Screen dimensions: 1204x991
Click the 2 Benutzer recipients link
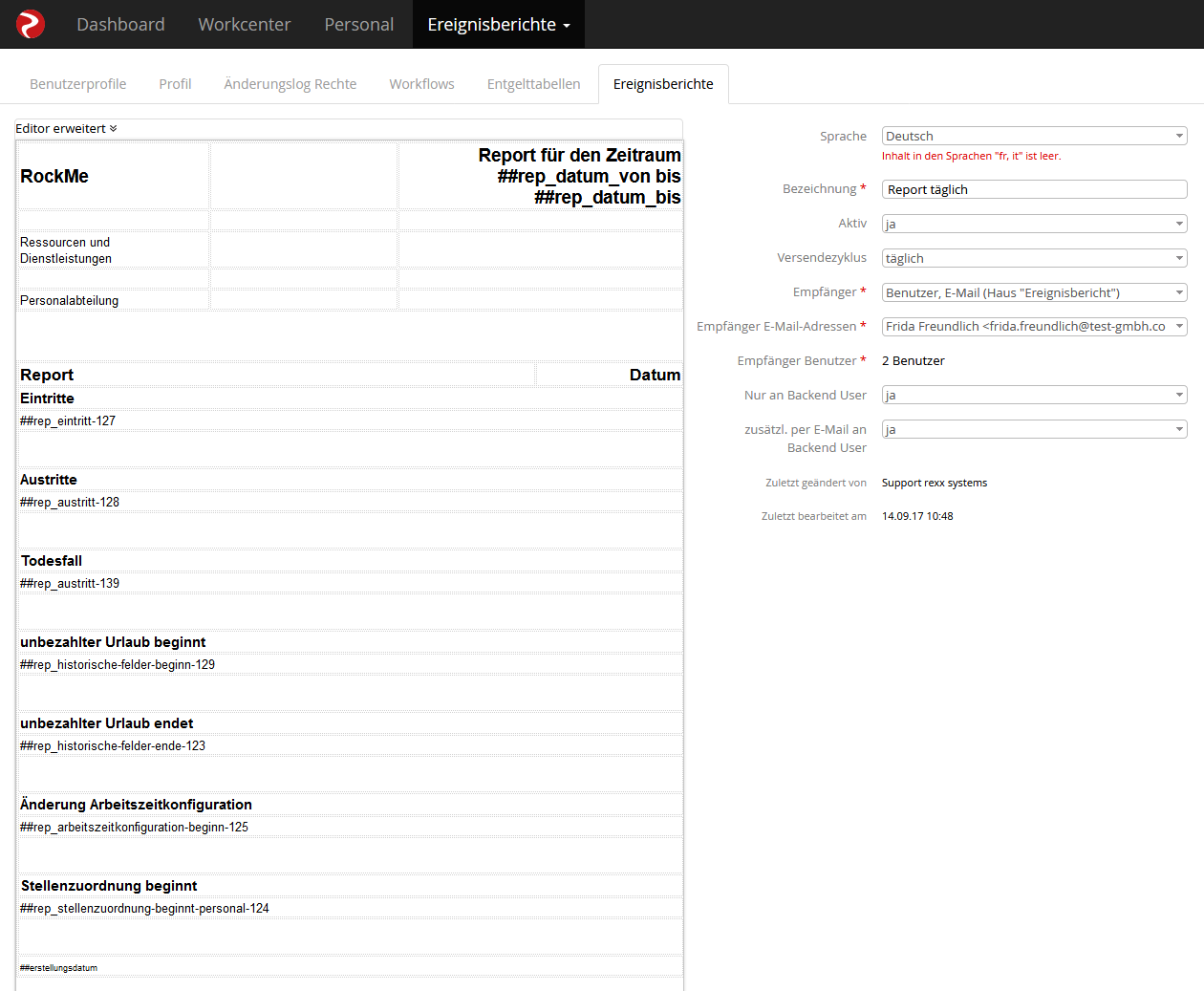913,361
